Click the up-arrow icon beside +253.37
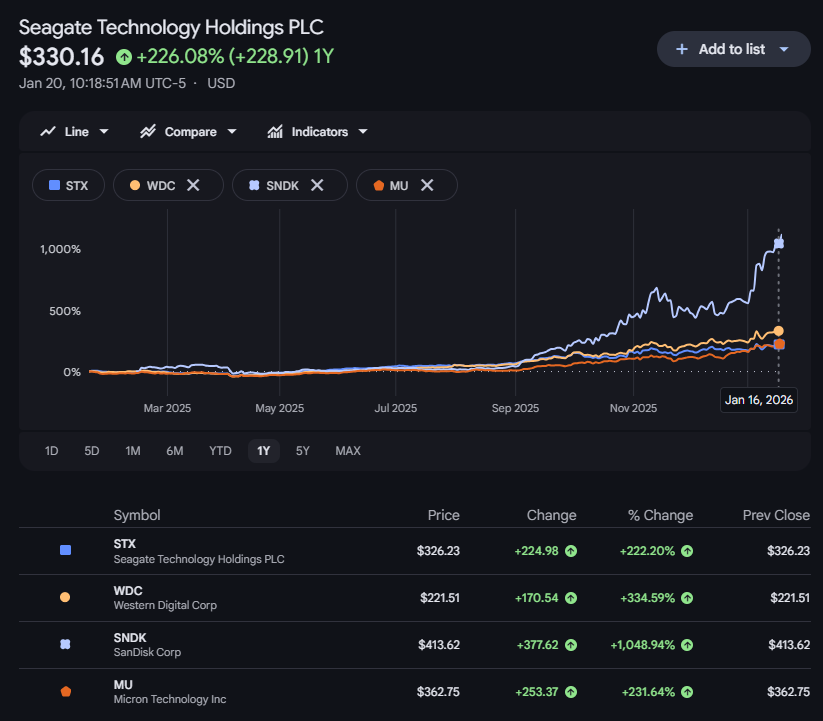 [x=571, y=692]
